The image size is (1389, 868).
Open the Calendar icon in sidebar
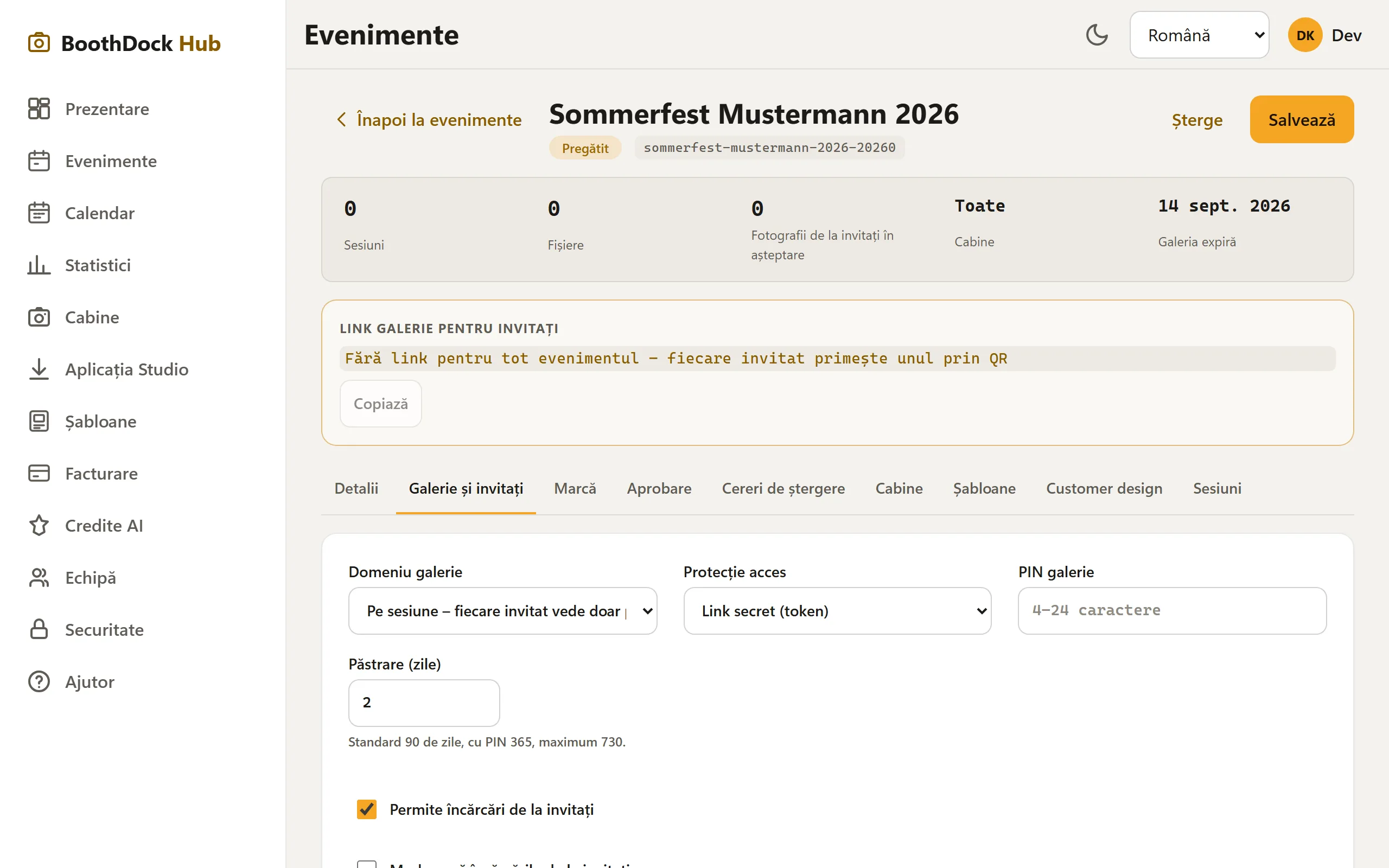coord(39,213)
